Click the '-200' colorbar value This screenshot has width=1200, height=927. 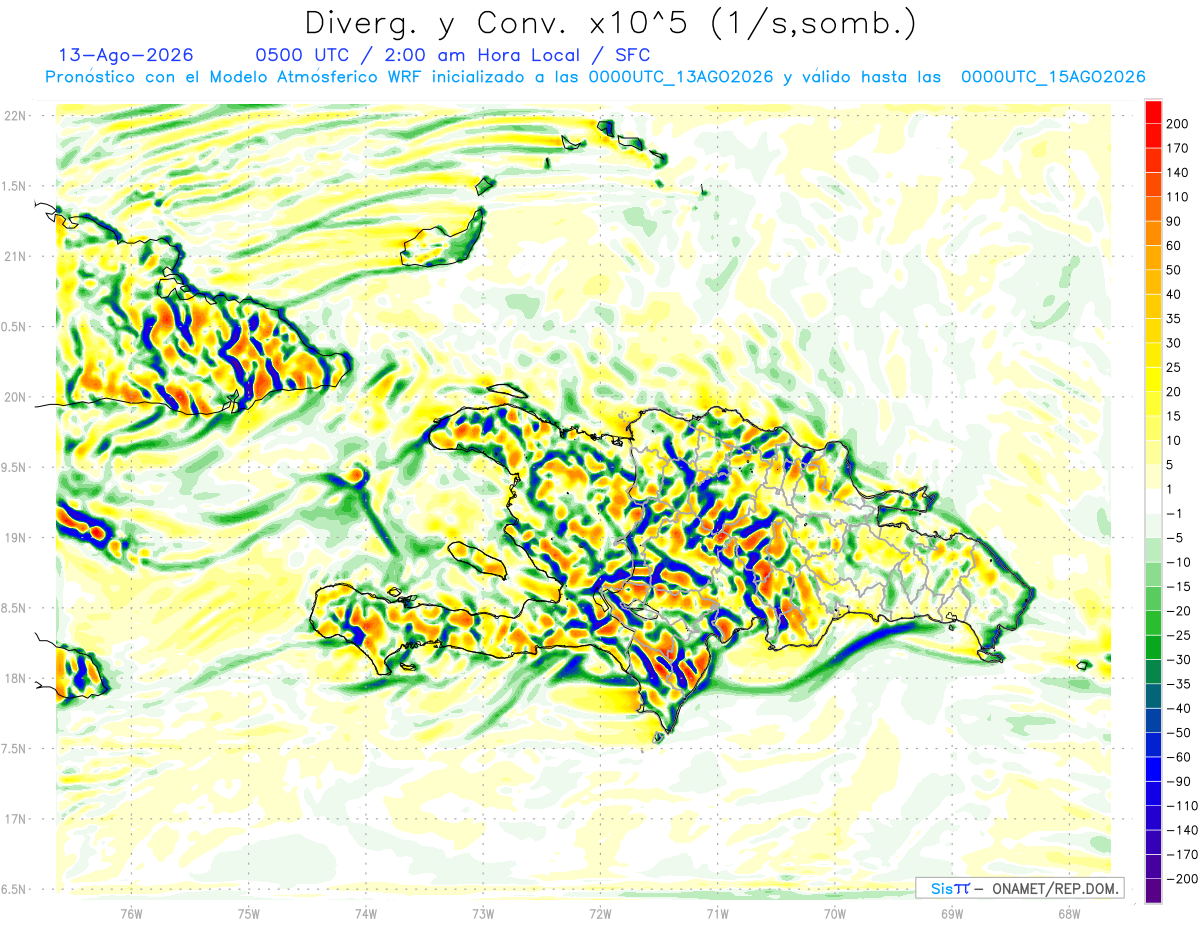tap(1183, 878)
